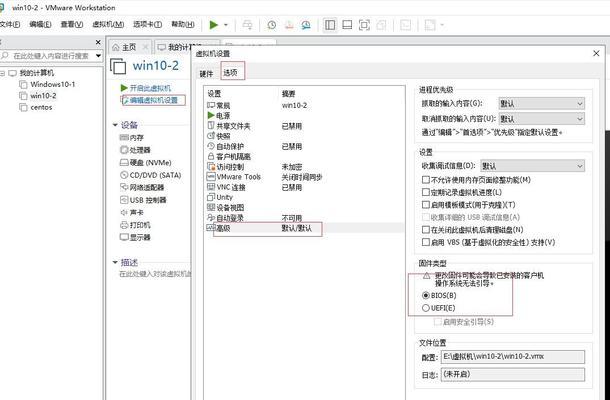The image size is (610, 400).
Task: Select the Unity settings row
Action: [304, 197]
